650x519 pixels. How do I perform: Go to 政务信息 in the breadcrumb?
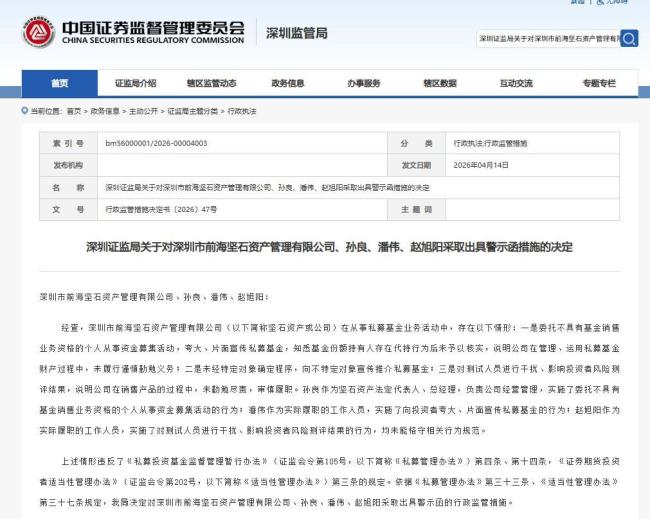[105, 111]
